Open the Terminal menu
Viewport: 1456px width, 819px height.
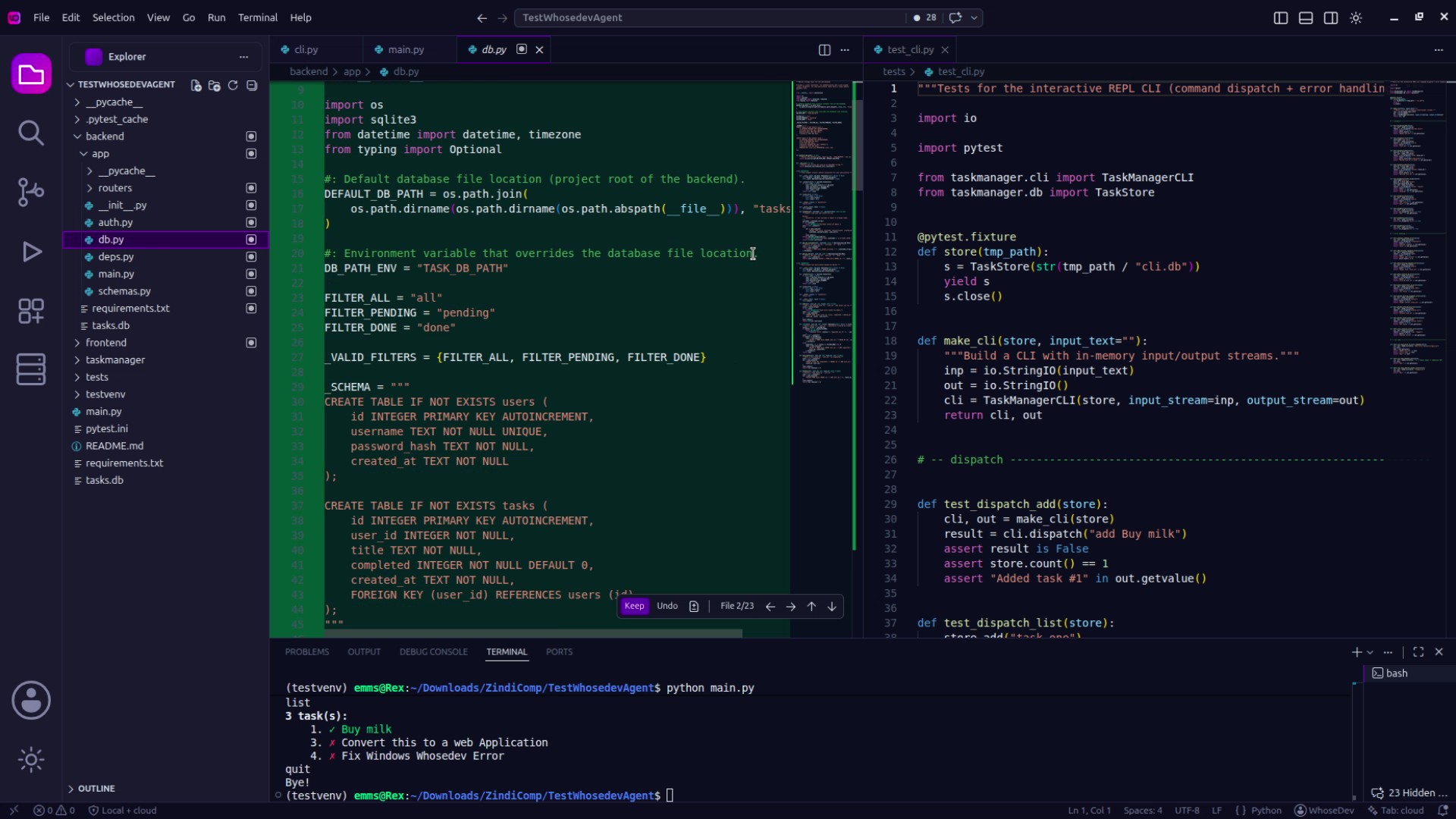click(x=258, y=17)
